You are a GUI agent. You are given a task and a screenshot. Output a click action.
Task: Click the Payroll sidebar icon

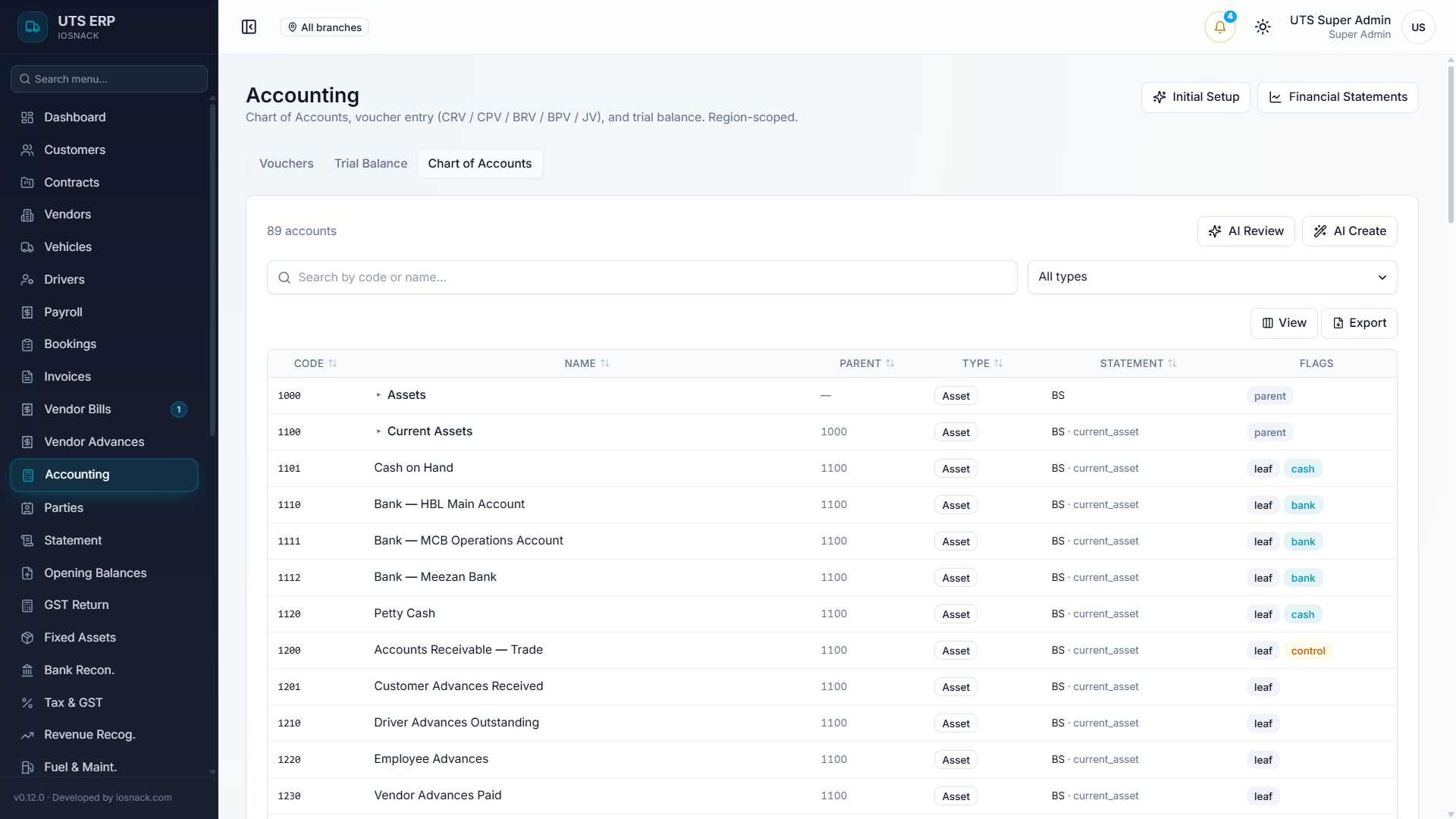pyautogui.click(x=27, y=312)
